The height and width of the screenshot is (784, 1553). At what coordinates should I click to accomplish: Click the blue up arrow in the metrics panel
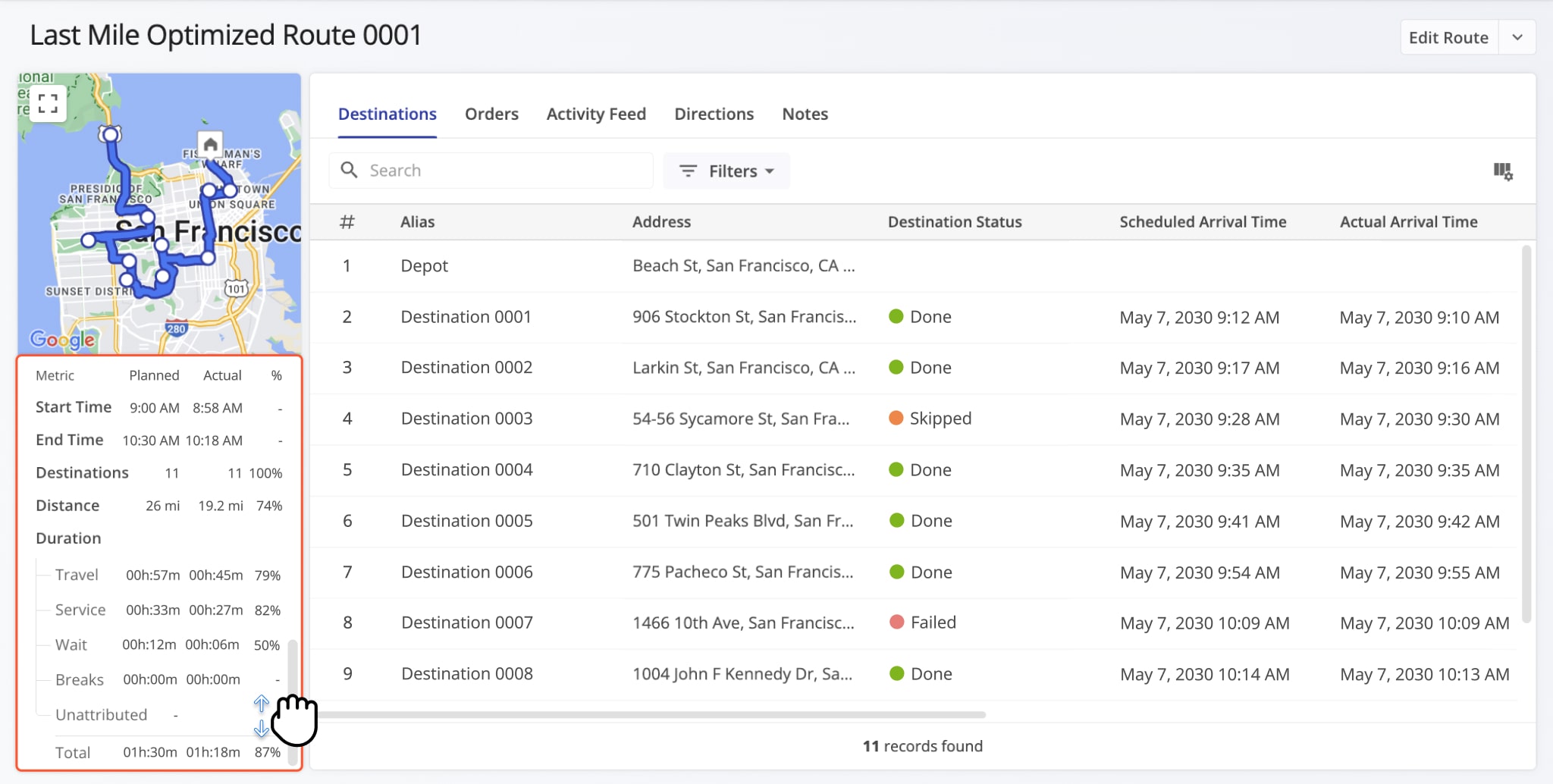[x=262, y=704]
